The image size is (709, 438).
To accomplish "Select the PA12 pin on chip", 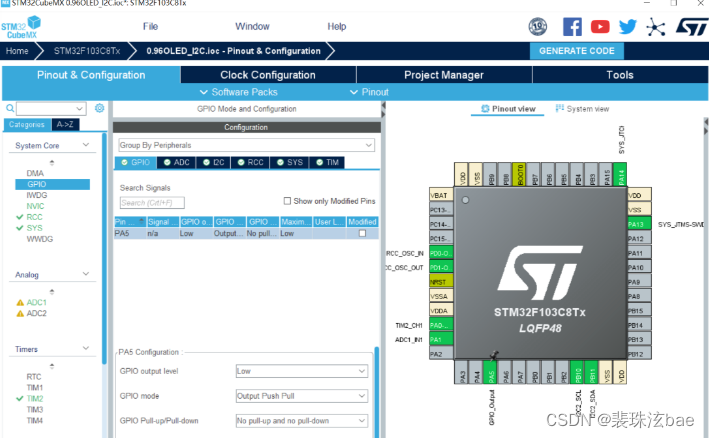I will 639,238.
